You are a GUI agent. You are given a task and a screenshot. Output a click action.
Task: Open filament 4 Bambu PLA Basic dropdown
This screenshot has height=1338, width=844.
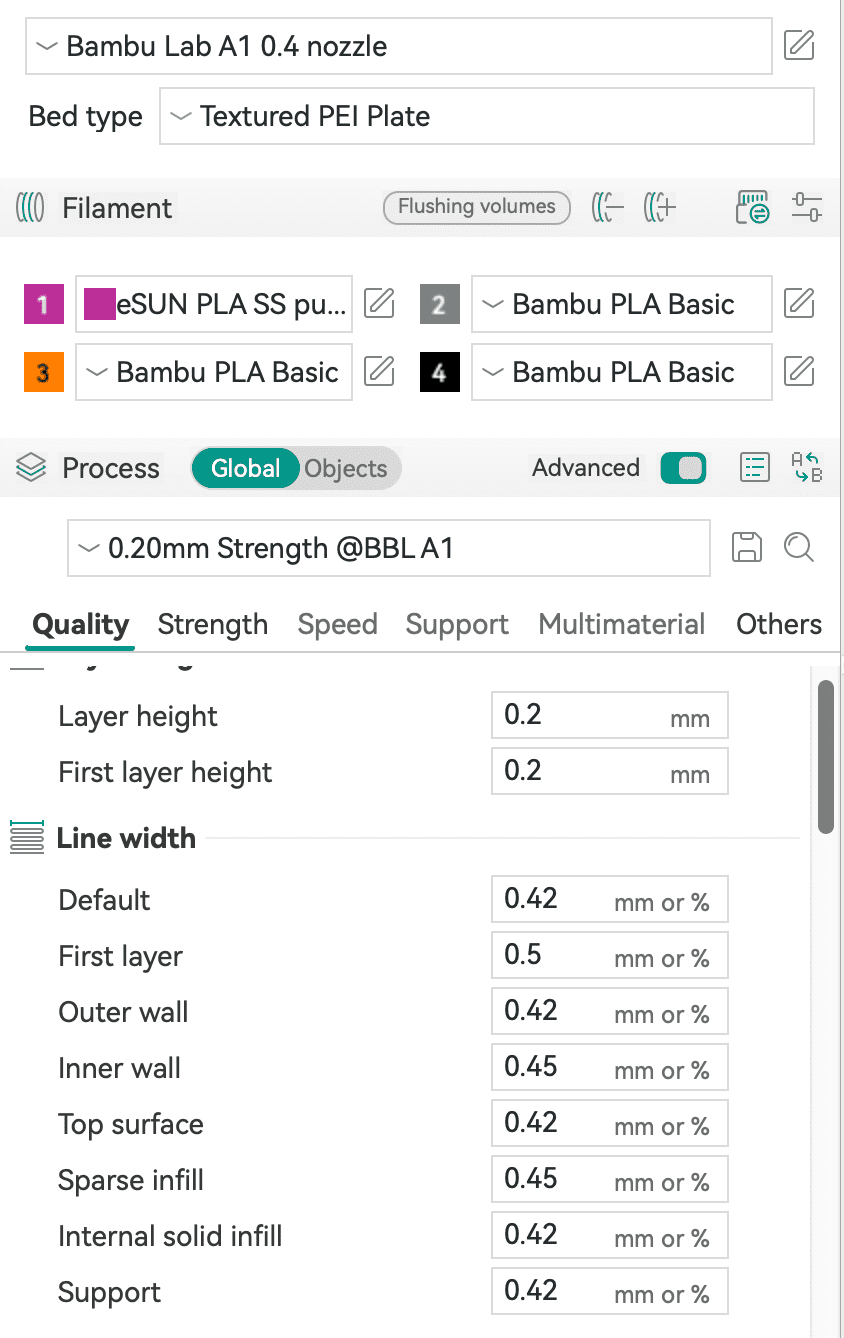point(621,372)
